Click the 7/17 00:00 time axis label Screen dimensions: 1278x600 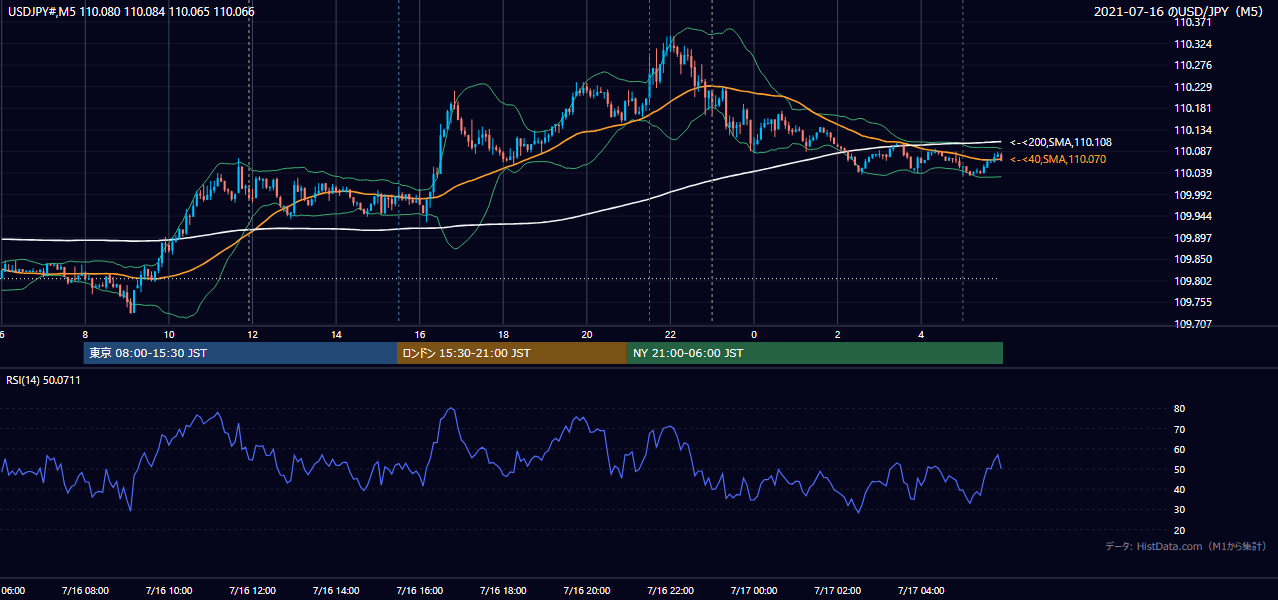click(x=754, y=590)
